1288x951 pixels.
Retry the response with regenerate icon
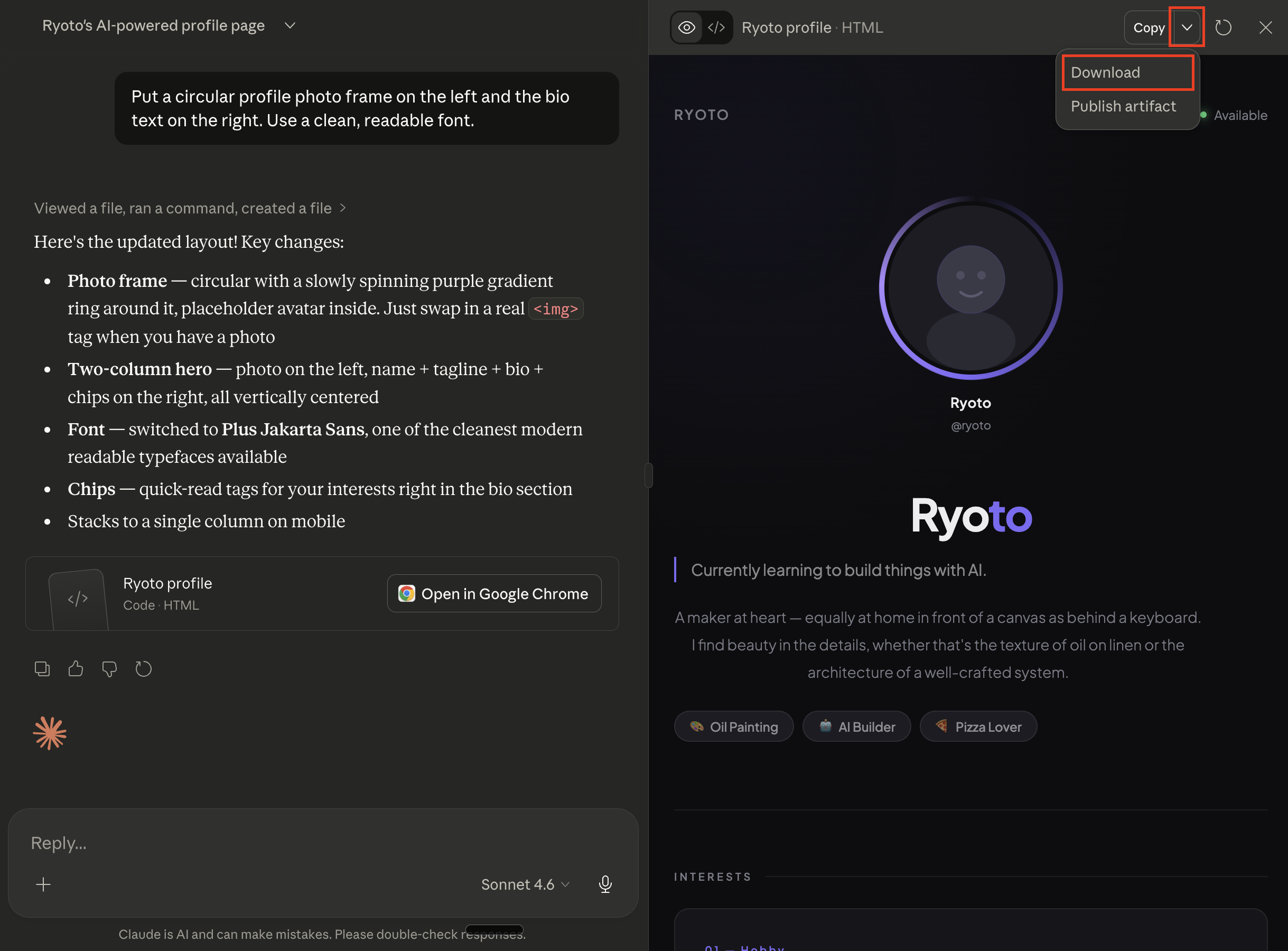(143, 669)
